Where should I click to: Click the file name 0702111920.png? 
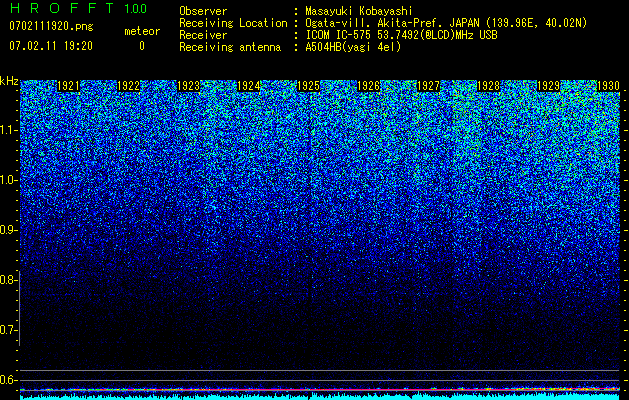pyautogui.click(x=51, y=26)
